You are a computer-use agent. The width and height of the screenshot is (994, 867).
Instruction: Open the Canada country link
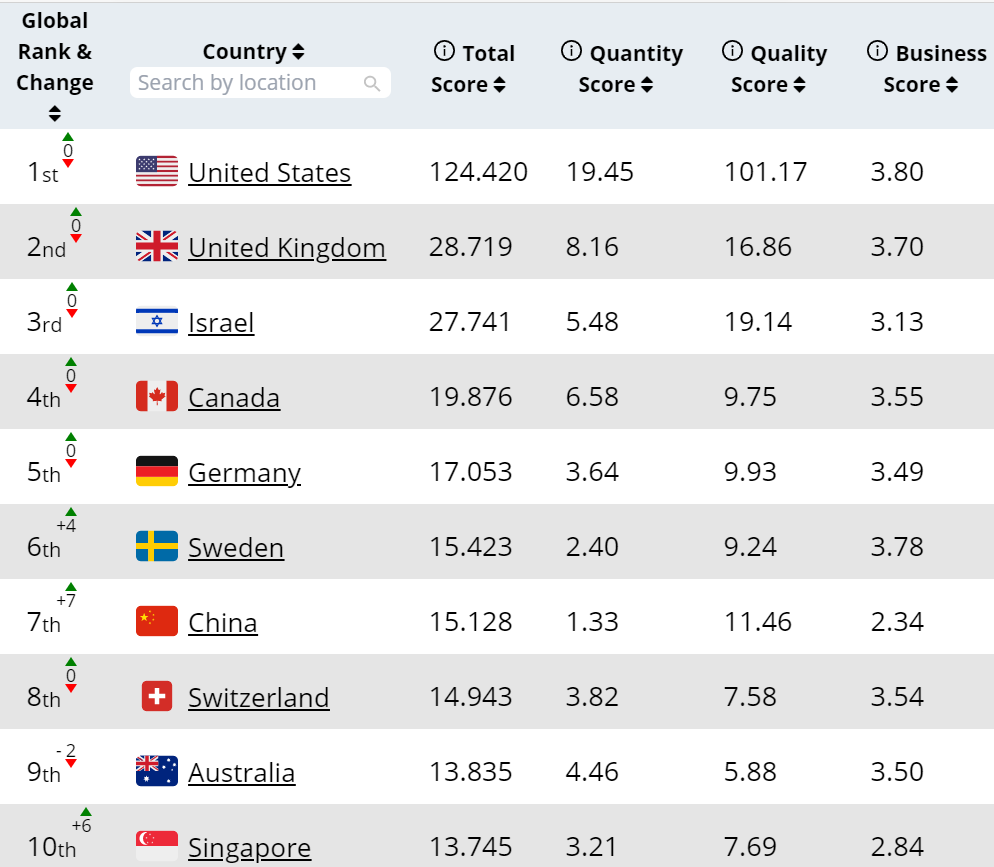234,397
